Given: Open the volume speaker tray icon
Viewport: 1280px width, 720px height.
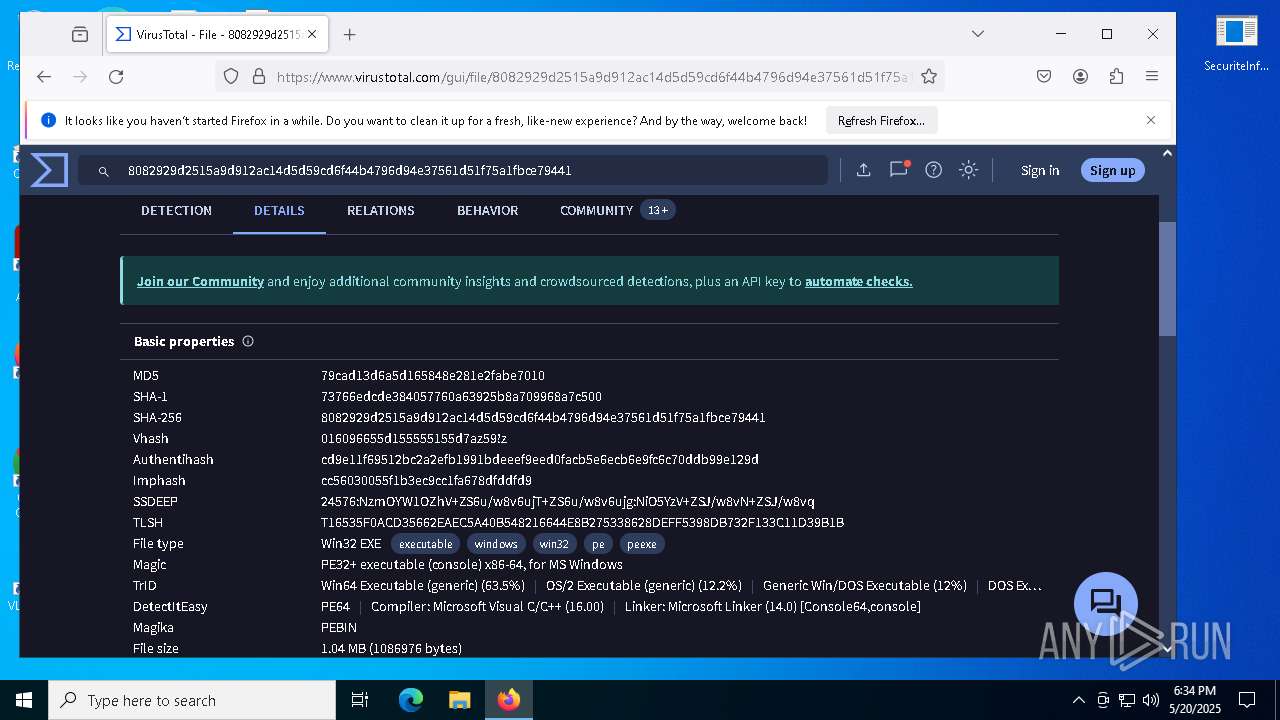Looking at the screenshot, I should (1151, 700).
